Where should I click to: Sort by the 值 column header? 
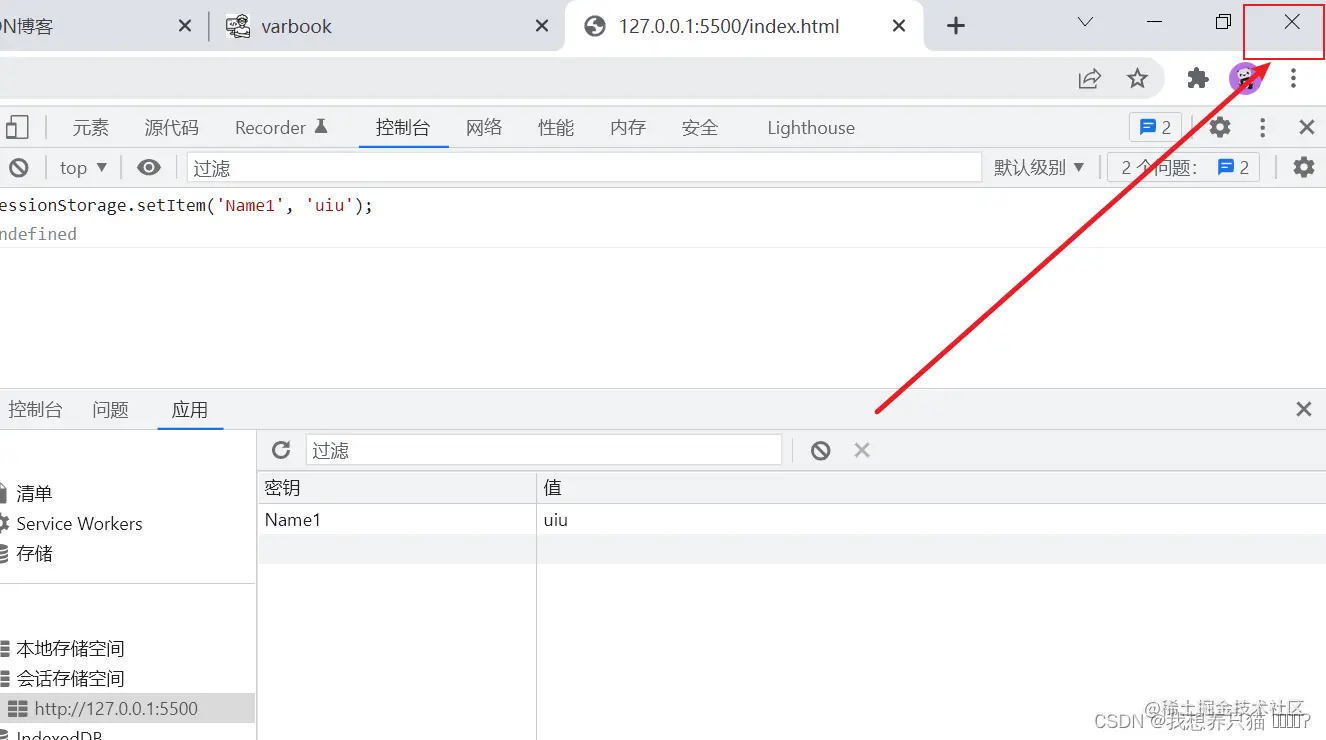tap(931, 488)
